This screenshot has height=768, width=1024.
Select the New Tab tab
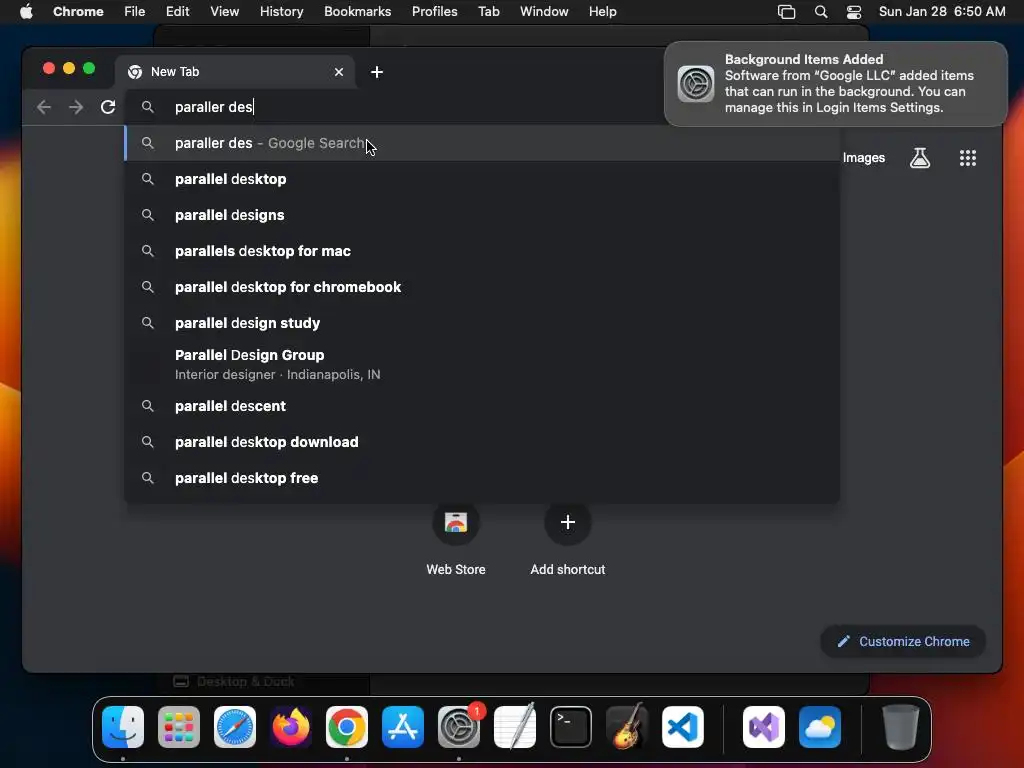tap(235, 72)
